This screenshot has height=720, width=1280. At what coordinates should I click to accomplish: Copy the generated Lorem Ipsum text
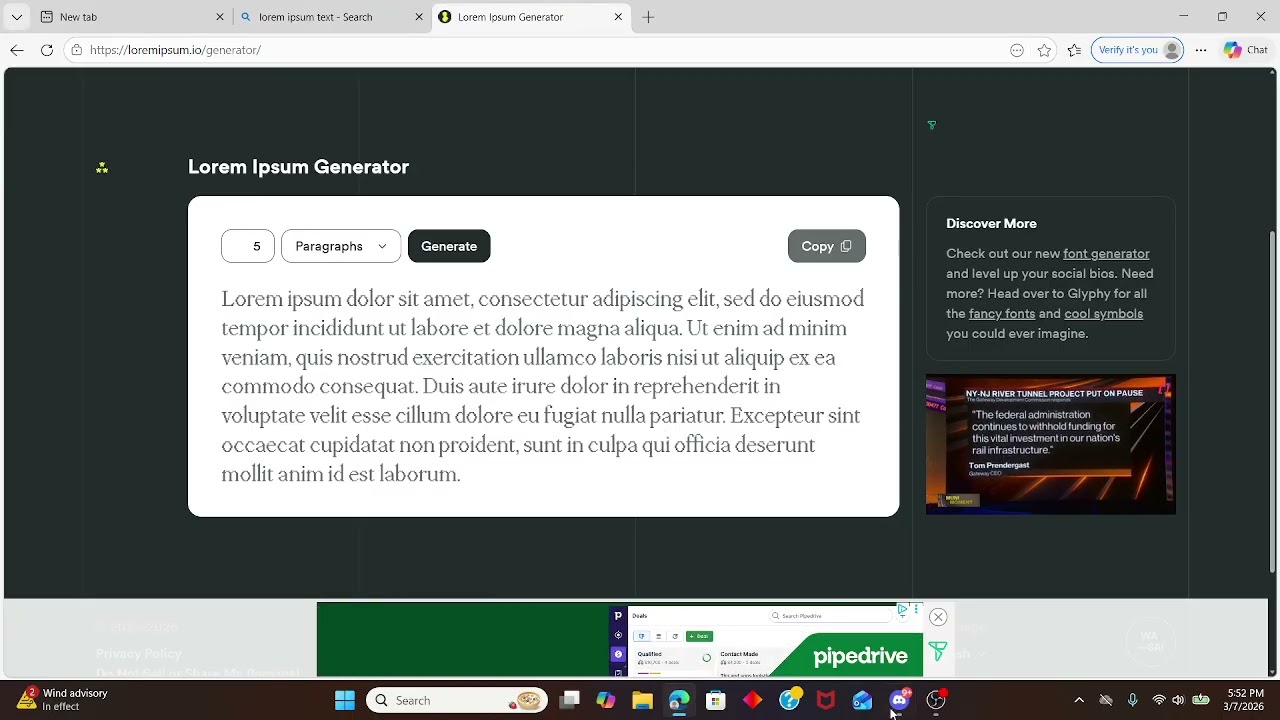pos(826,246)
